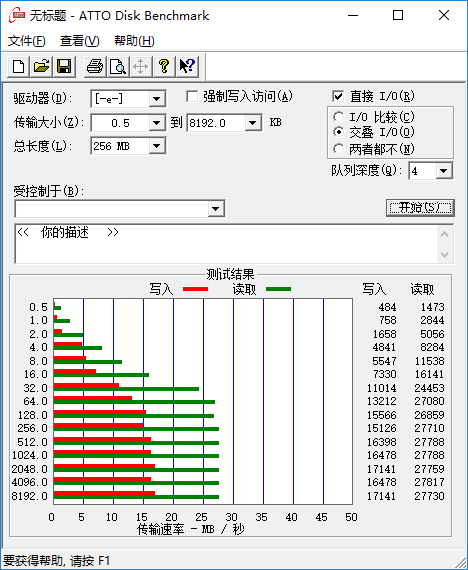The height and width of the screenshot is (570, 468).
Task: Click the write value 17141 in the 8192.0 row
Action: pyautogui.click(x=381, y=496)
